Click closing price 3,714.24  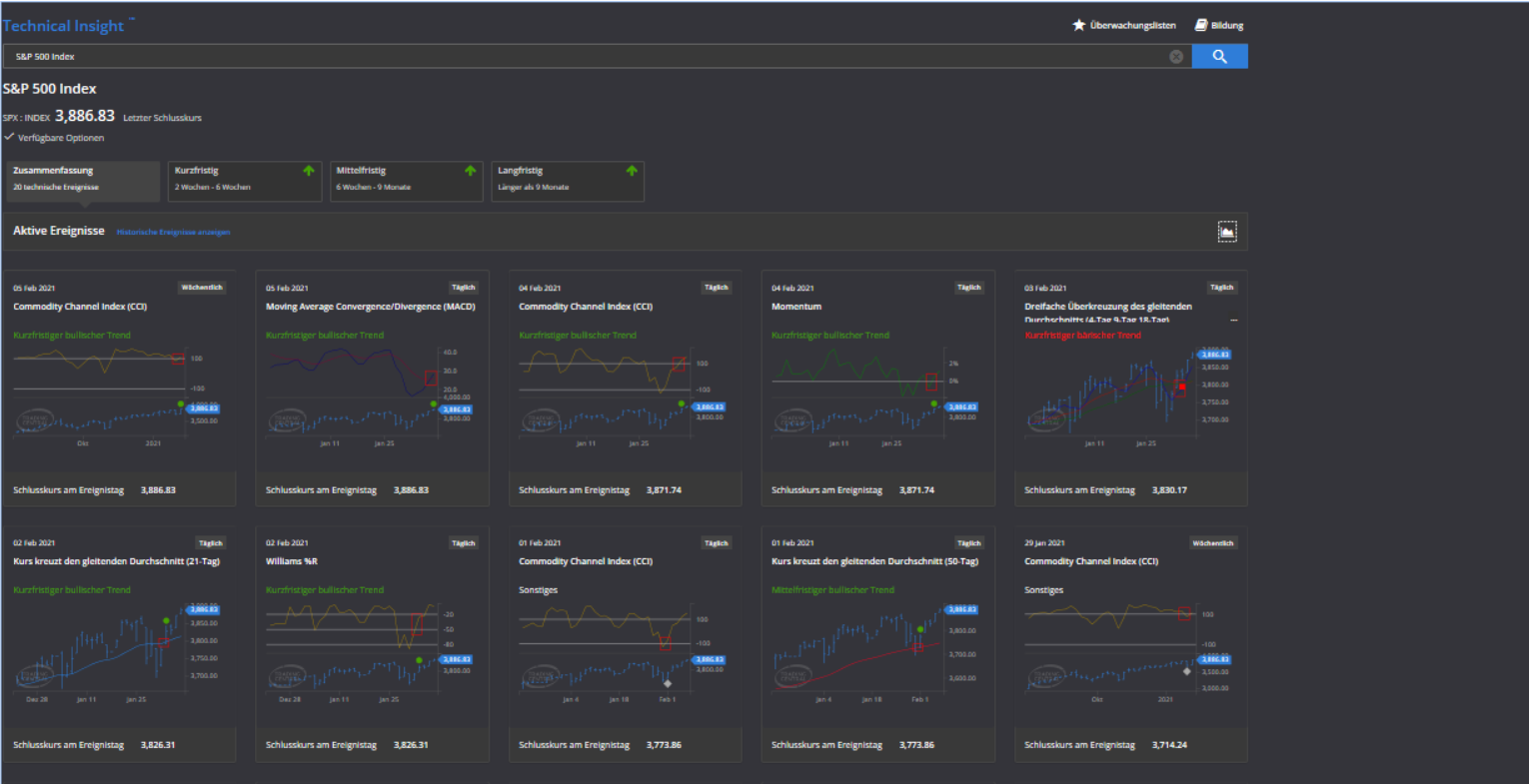coord(1169,745)
